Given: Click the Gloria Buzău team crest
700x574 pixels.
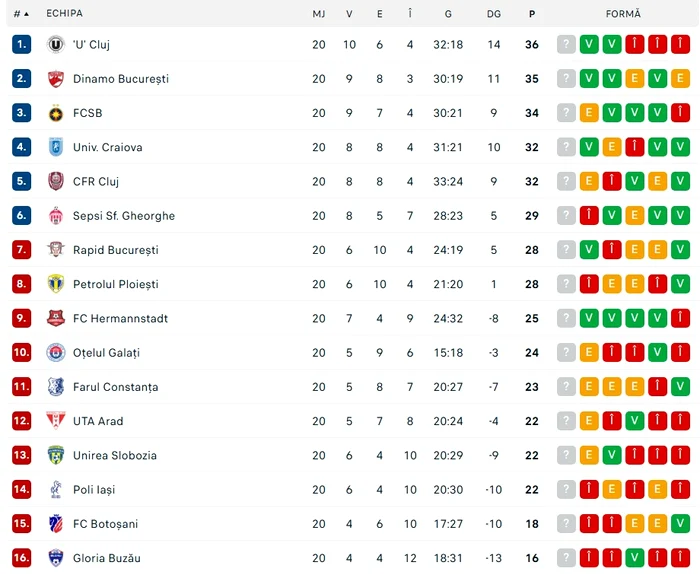Looking at the screenshot, I should point(56,558).
